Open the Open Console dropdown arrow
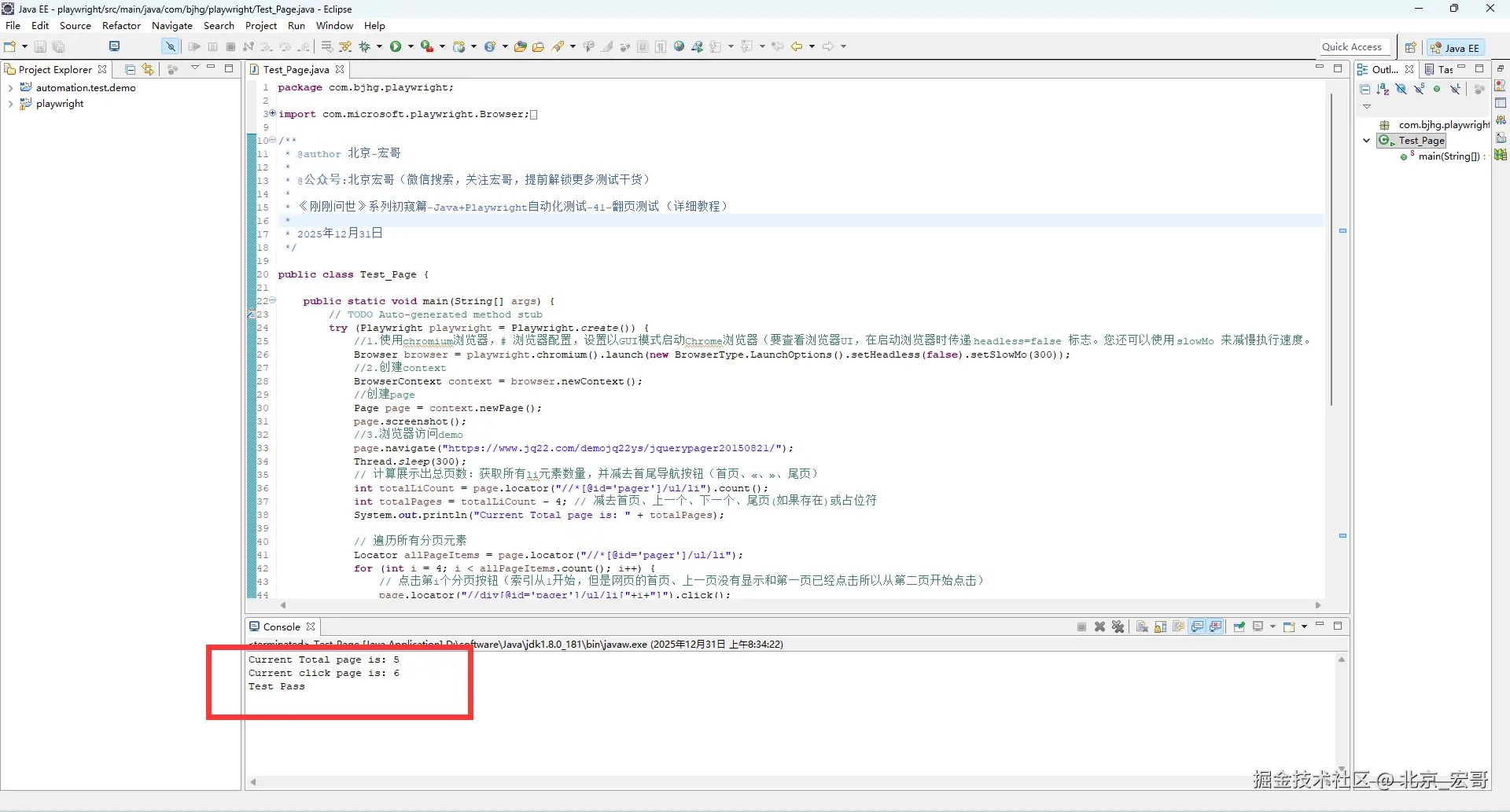The width and height of the screenshot is (1510, 812). [1304, 626]
